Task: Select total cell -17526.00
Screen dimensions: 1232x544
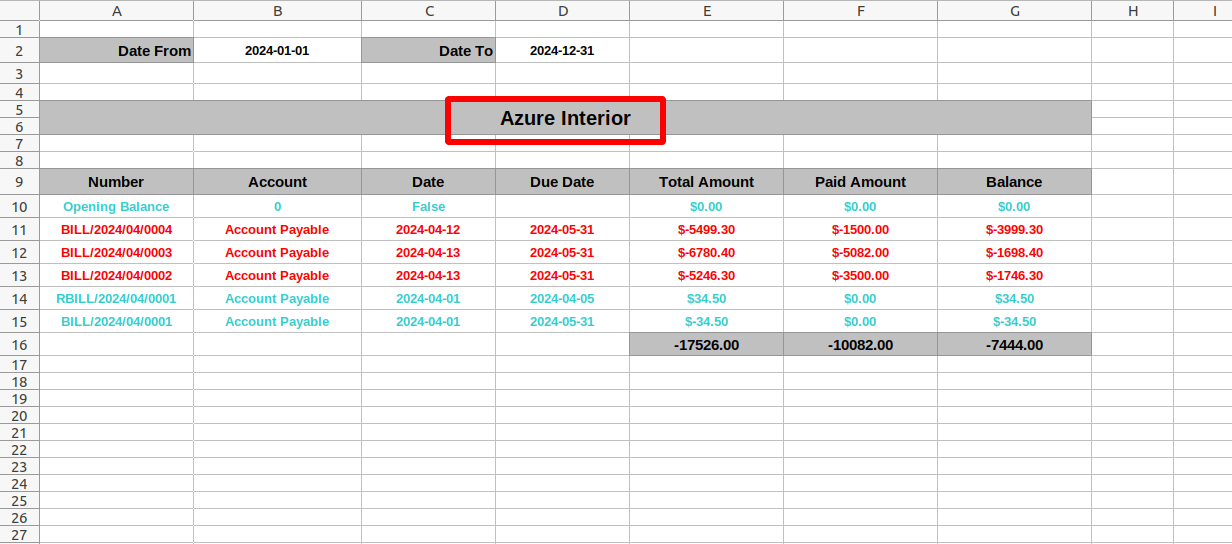Action: pos(706,344)
